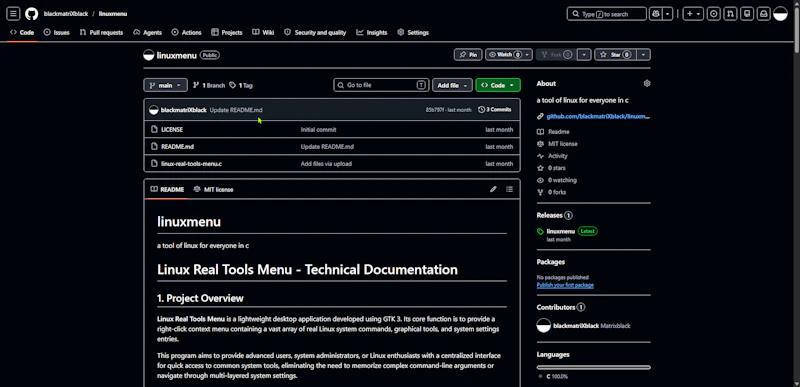Open the create new plus dropdown
The height and width of the screenshot is (387, 800).
693,14
